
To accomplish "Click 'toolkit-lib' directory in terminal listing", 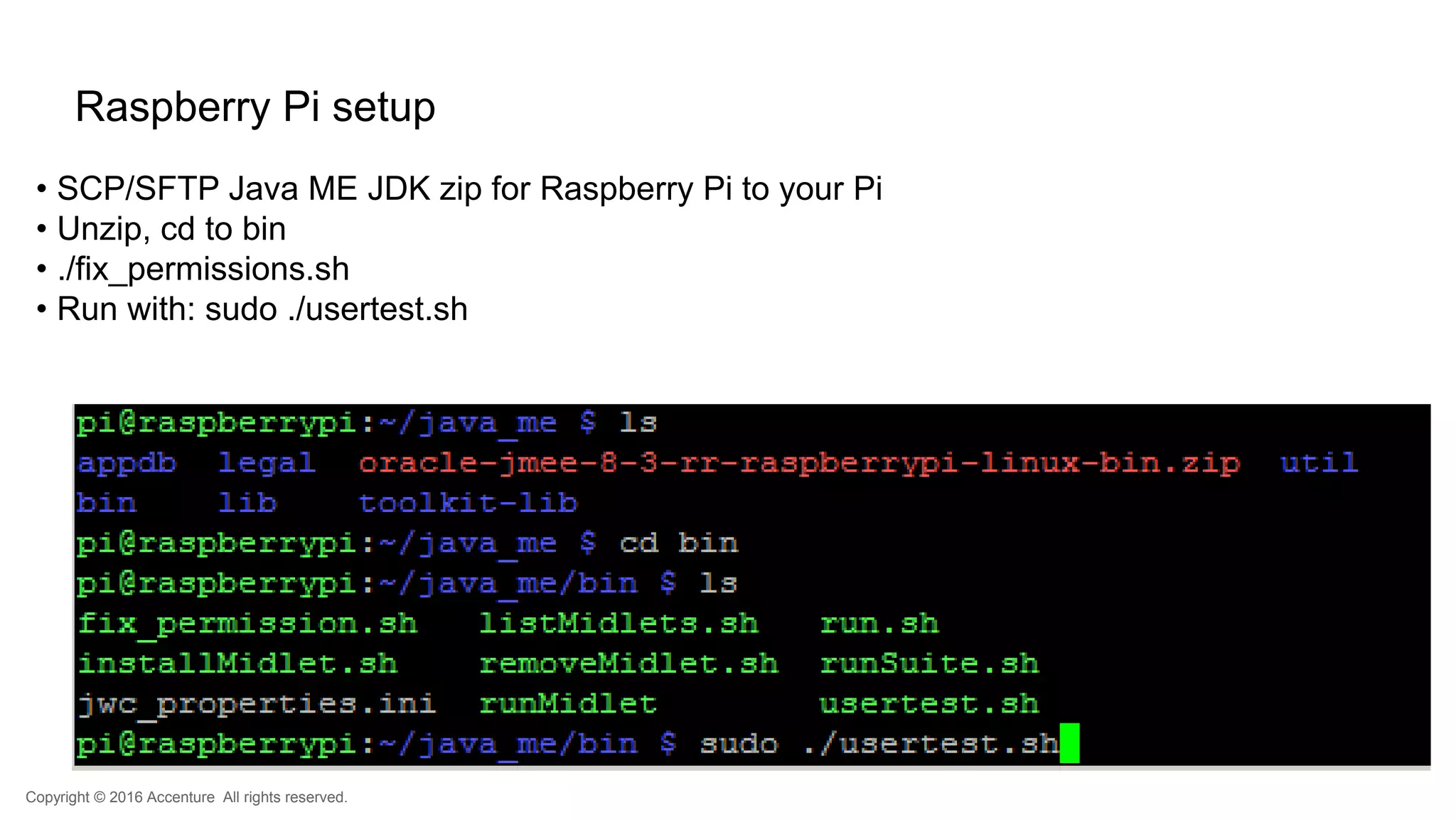I will (x=468, y=503).
